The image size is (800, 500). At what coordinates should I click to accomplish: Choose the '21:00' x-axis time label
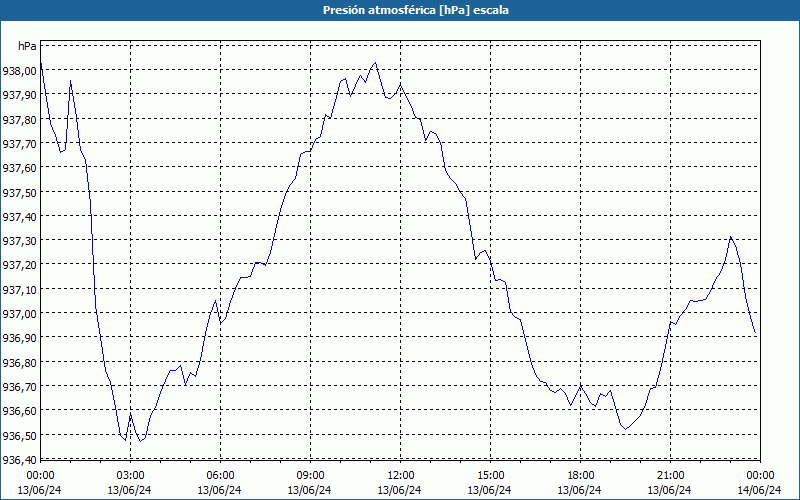click(x=670, y=475)
